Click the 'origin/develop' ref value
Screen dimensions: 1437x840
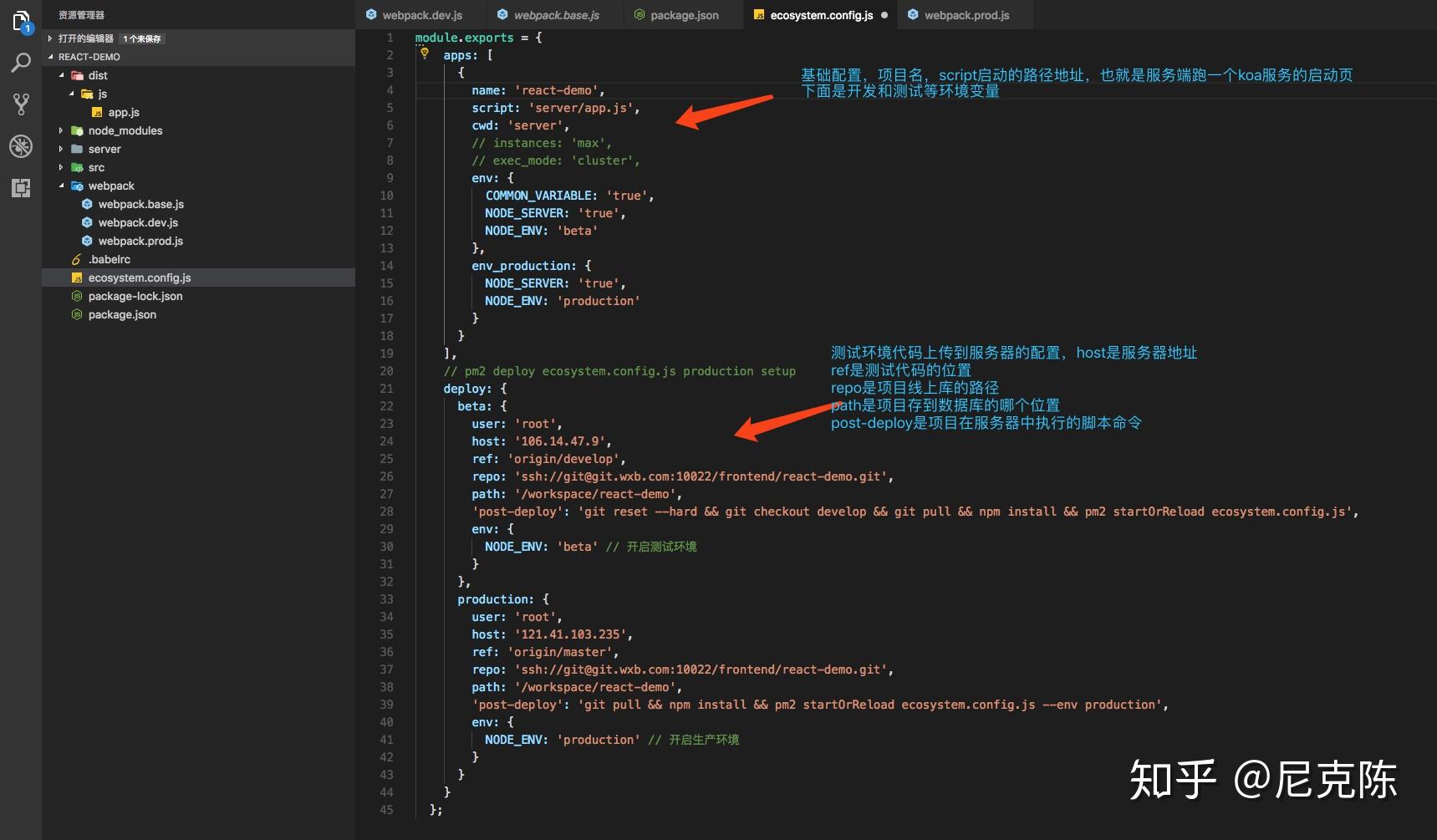click(563, 459)
